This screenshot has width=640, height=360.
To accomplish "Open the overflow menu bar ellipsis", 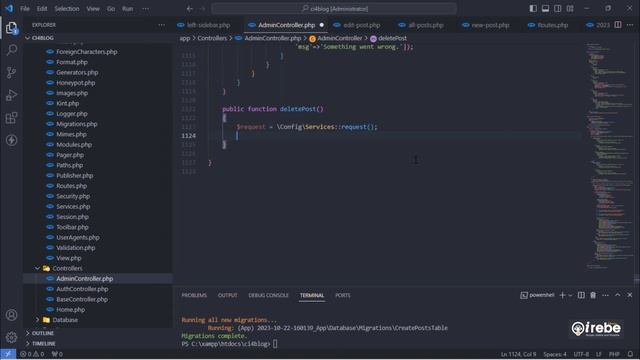I will (x=145, y=9).
